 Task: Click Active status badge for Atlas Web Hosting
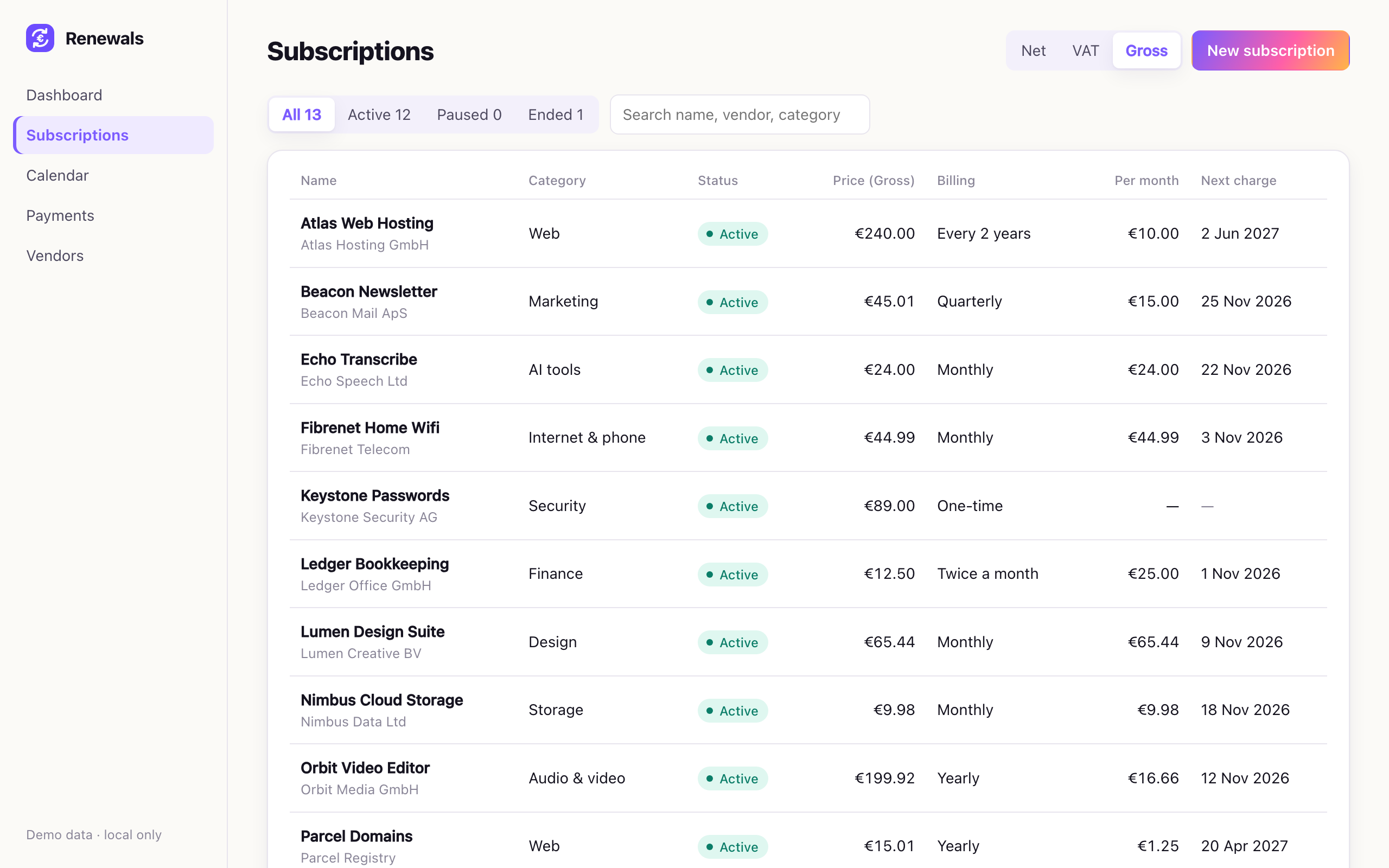click(732, 234)
